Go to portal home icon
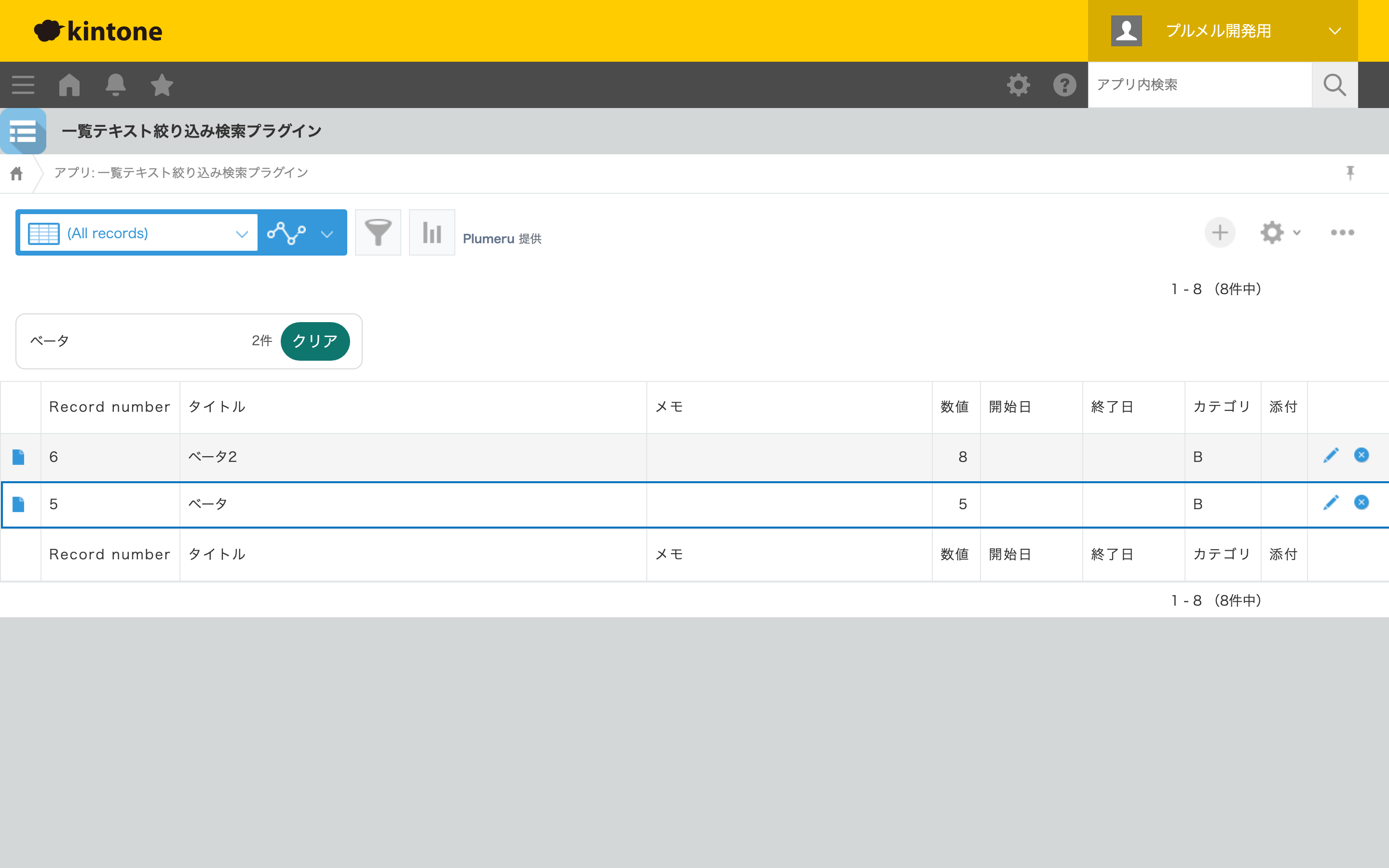This screenshot has height=868, width=1389. coord(69,85)
